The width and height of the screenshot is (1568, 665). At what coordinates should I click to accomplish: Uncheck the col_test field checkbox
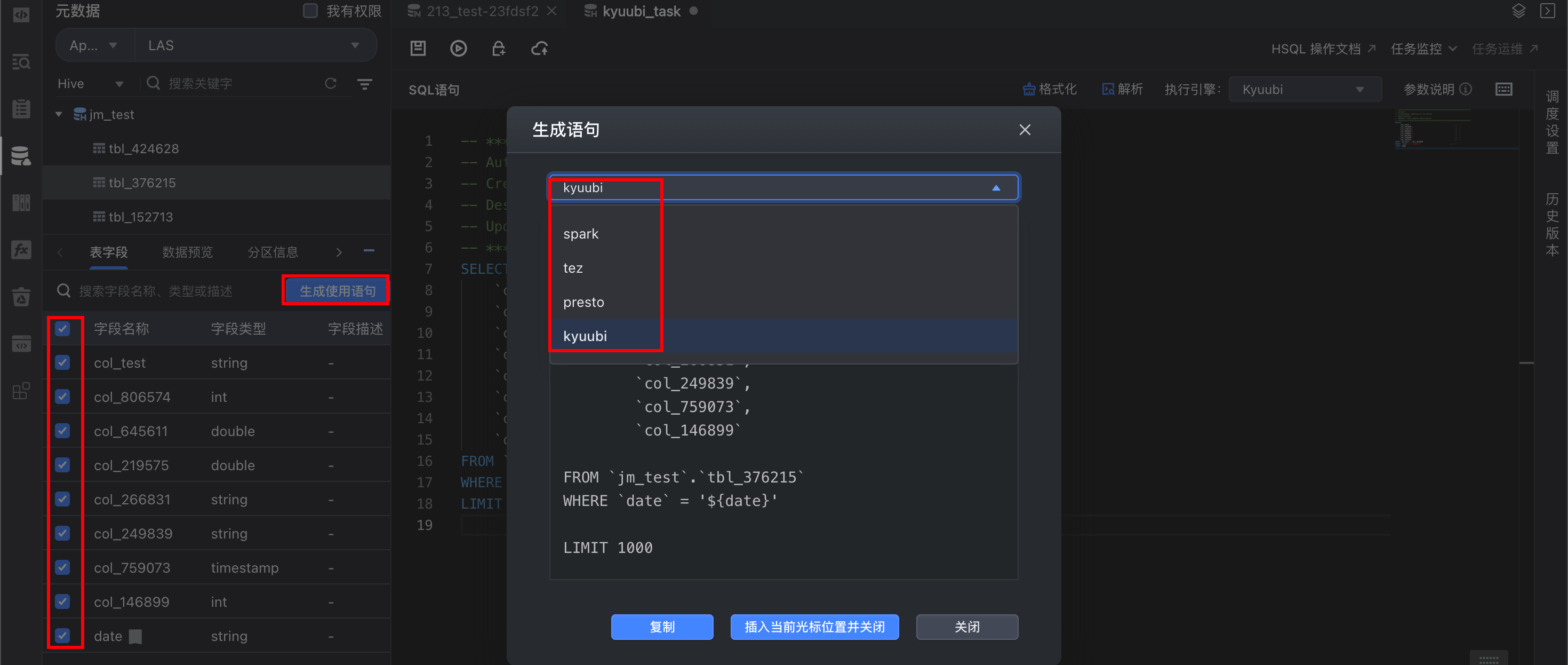[x=63, y=362]
